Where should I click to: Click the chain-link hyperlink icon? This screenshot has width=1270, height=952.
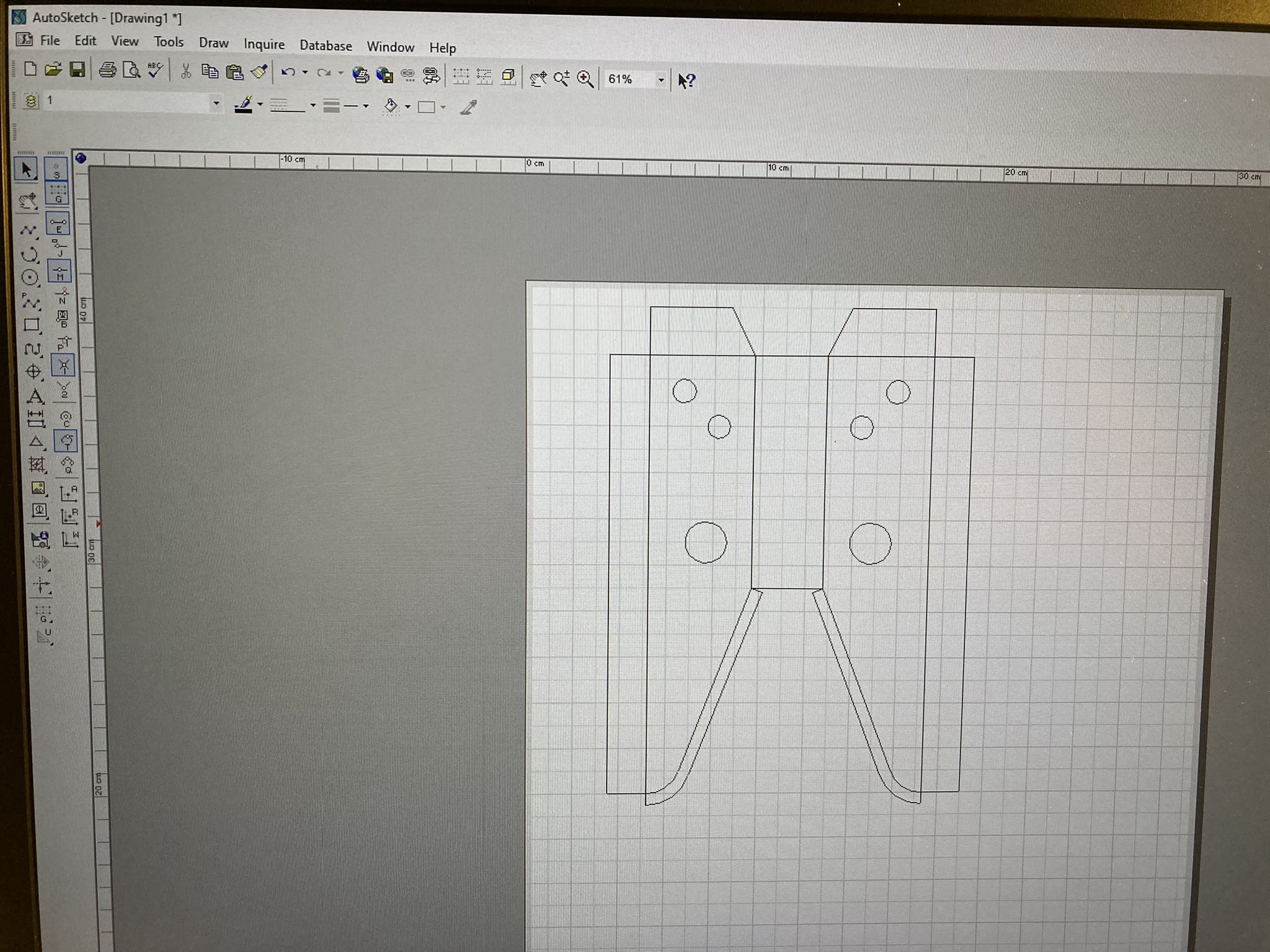click(x=407, y=75)
